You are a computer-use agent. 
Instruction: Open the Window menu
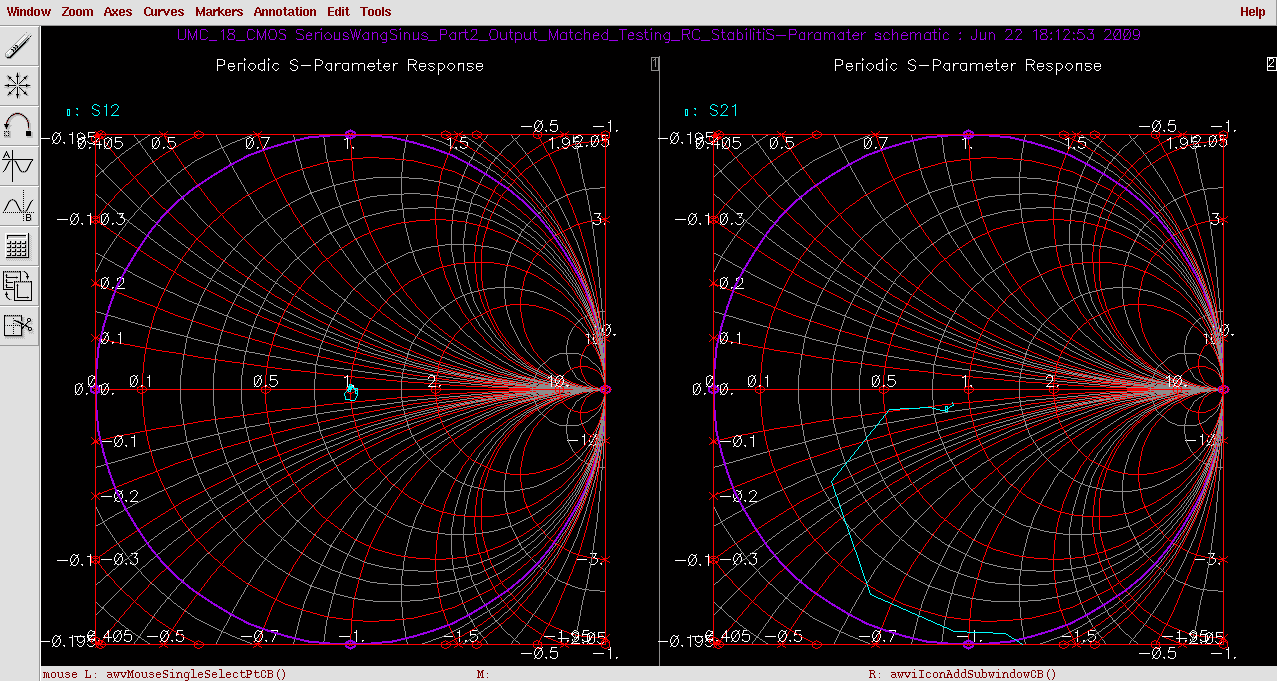click(x=29, y=12)
